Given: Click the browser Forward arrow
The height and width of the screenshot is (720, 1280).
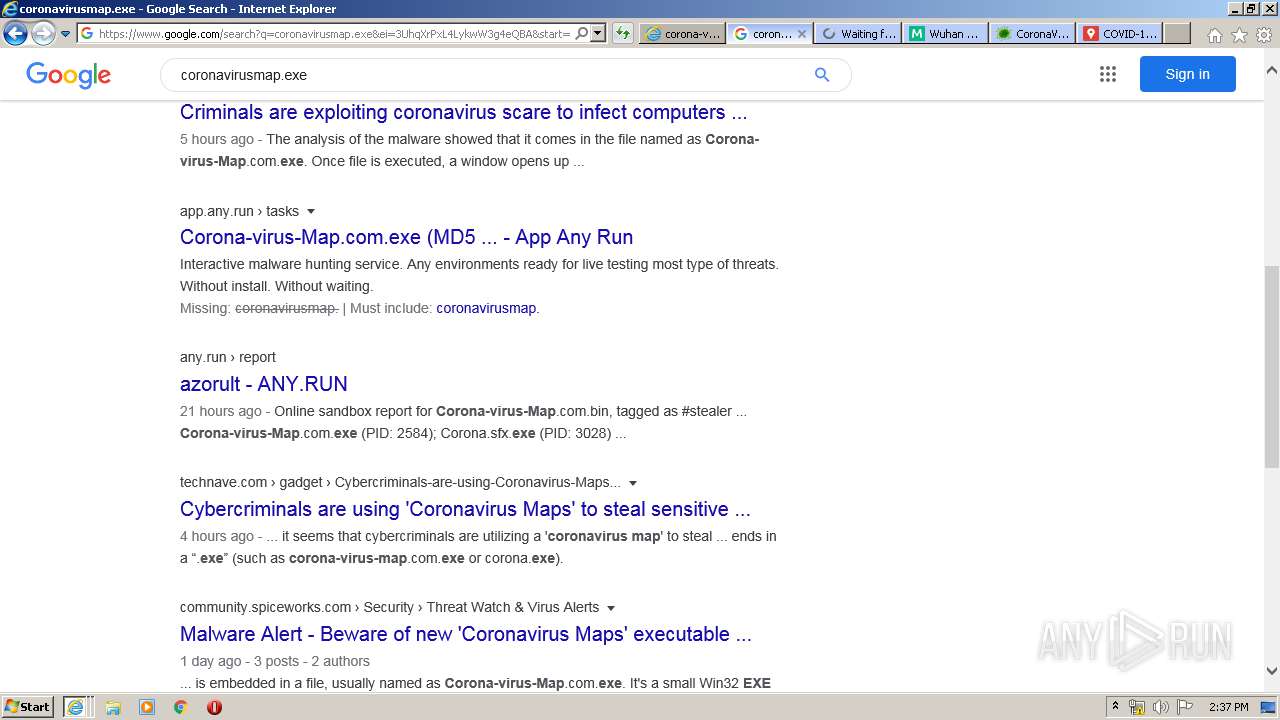Looking at the screenshot, I should point(43,33).
